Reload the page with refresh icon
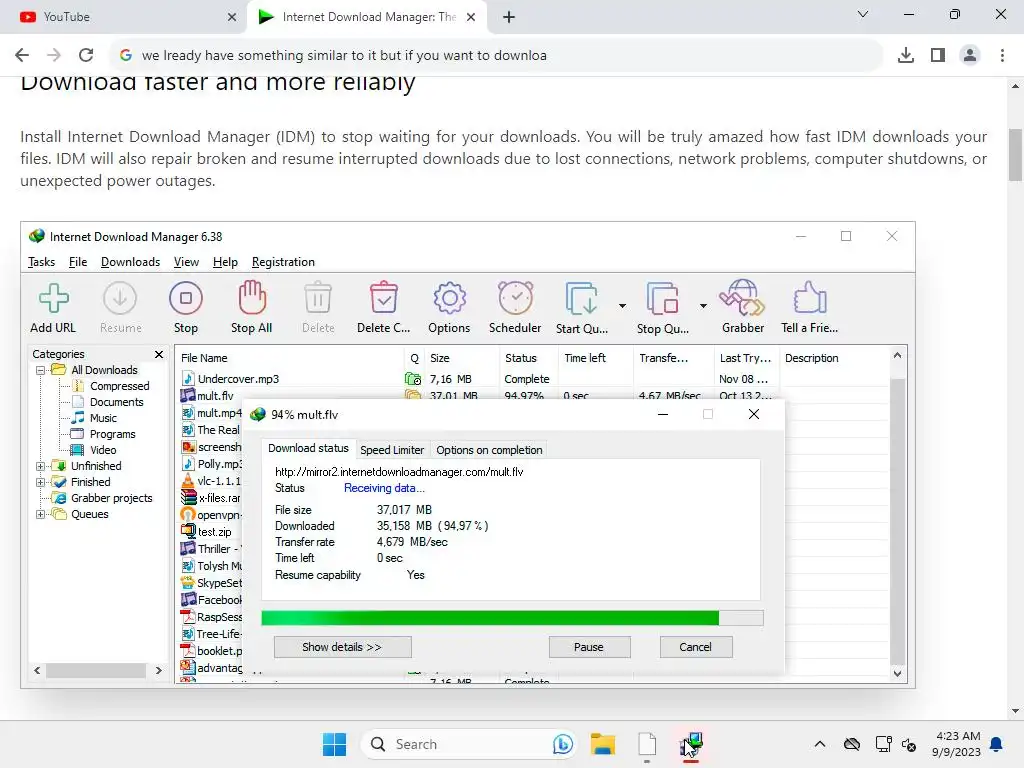 point(86,56)
